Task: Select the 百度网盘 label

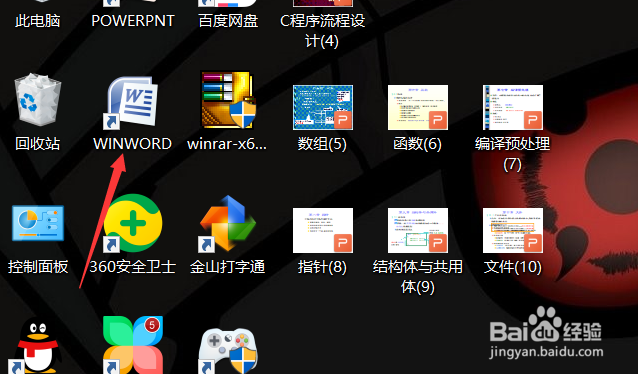Action: tap(228, 21)
